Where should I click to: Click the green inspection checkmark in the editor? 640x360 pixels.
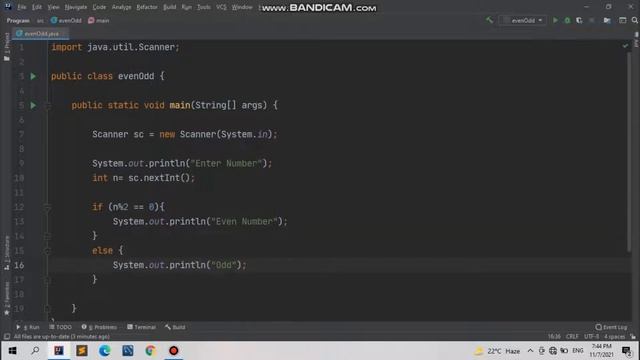625,46
